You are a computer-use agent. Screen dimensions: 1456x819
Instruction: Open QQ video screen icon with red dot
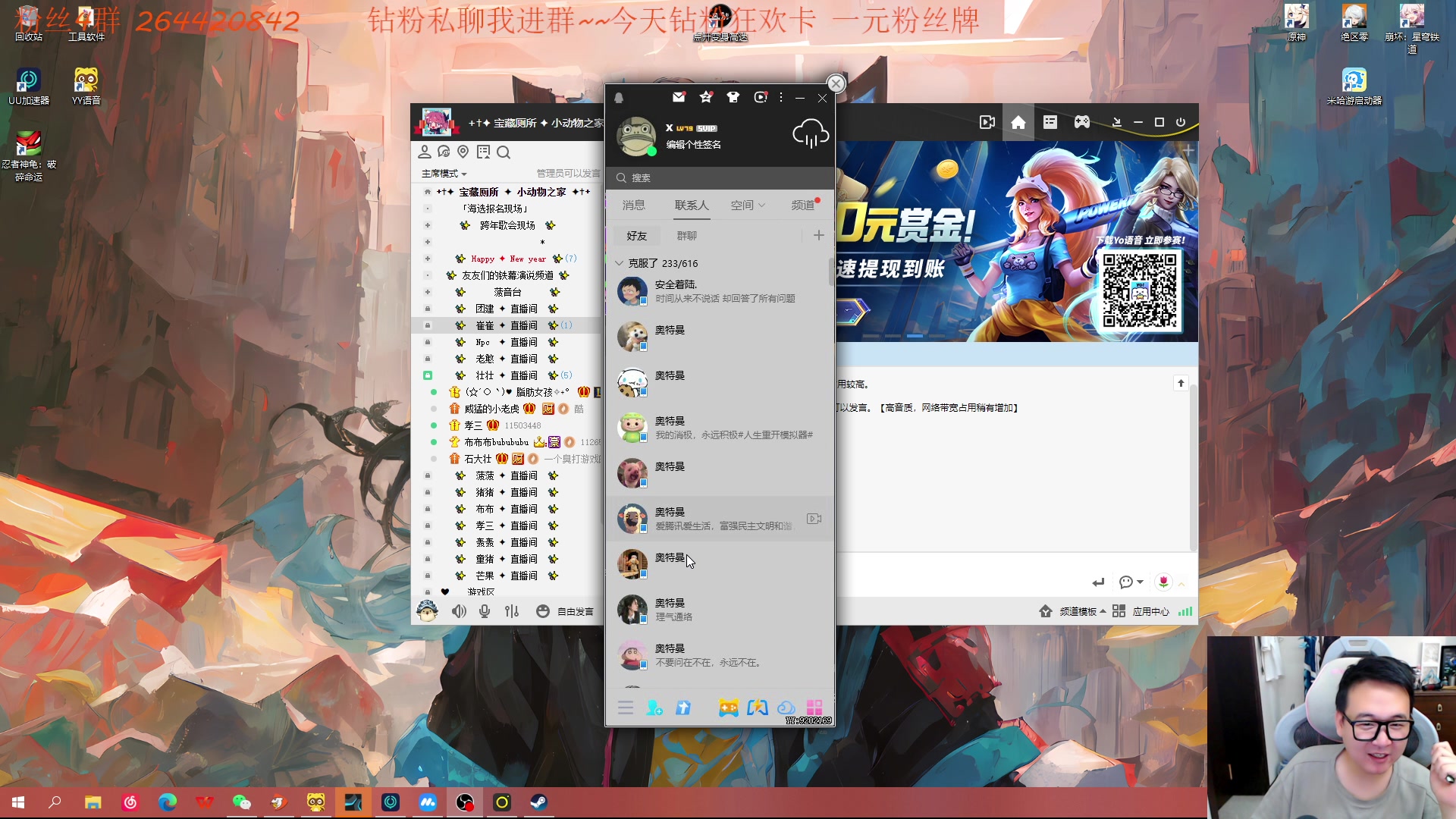click(761, 97)
